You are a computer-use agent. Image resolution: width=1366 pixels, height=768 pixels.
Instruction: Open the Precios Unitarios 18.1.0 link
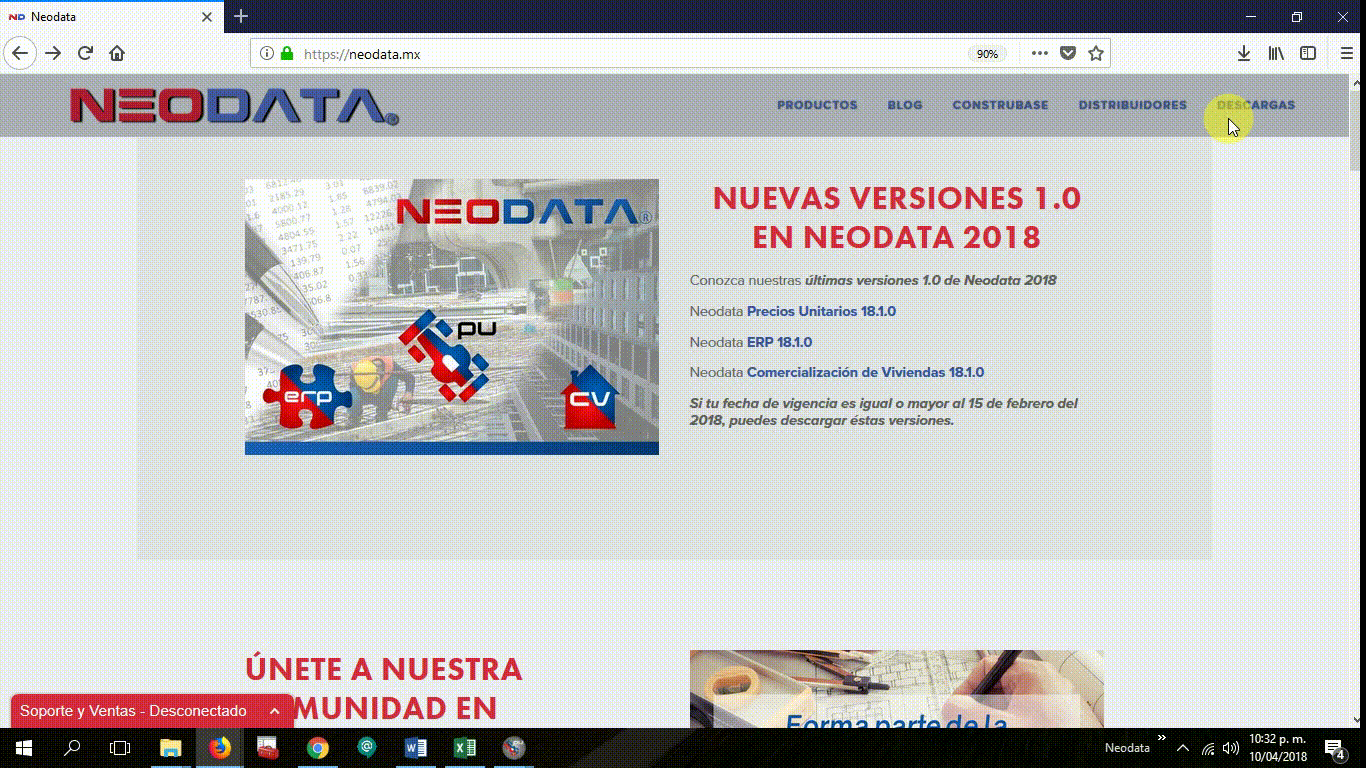(x=821, y=311)
